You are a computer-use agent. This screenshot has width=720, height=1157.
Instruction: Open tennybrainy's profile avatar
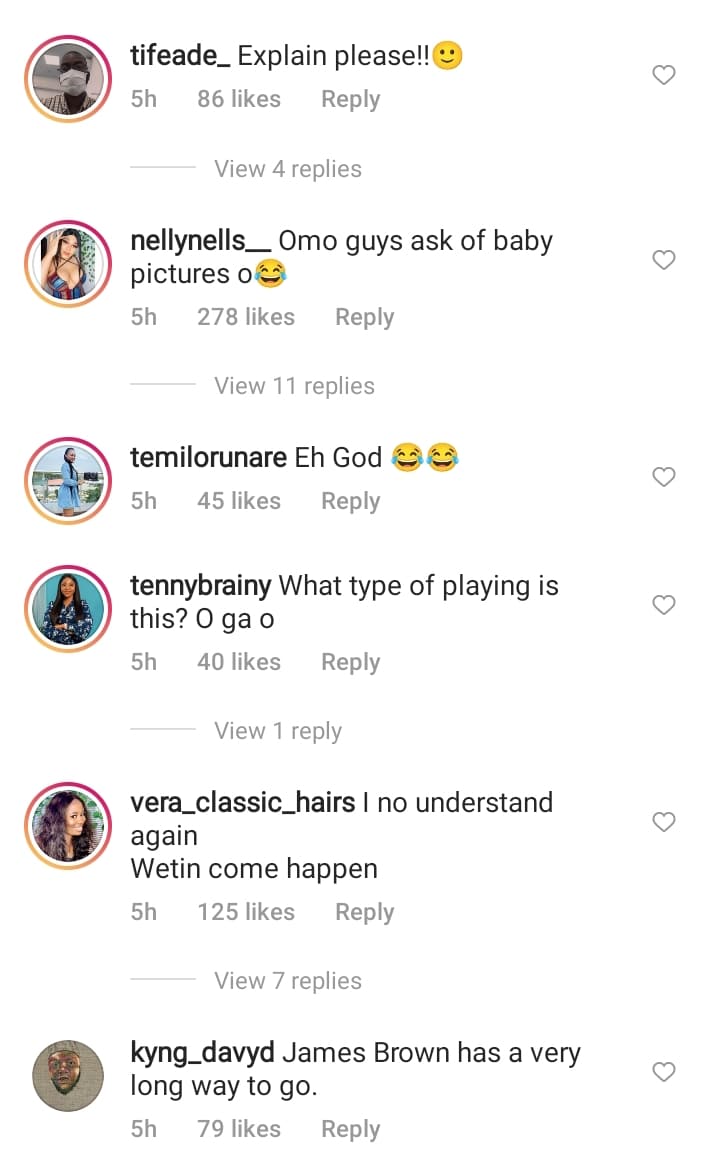[68, 609]
